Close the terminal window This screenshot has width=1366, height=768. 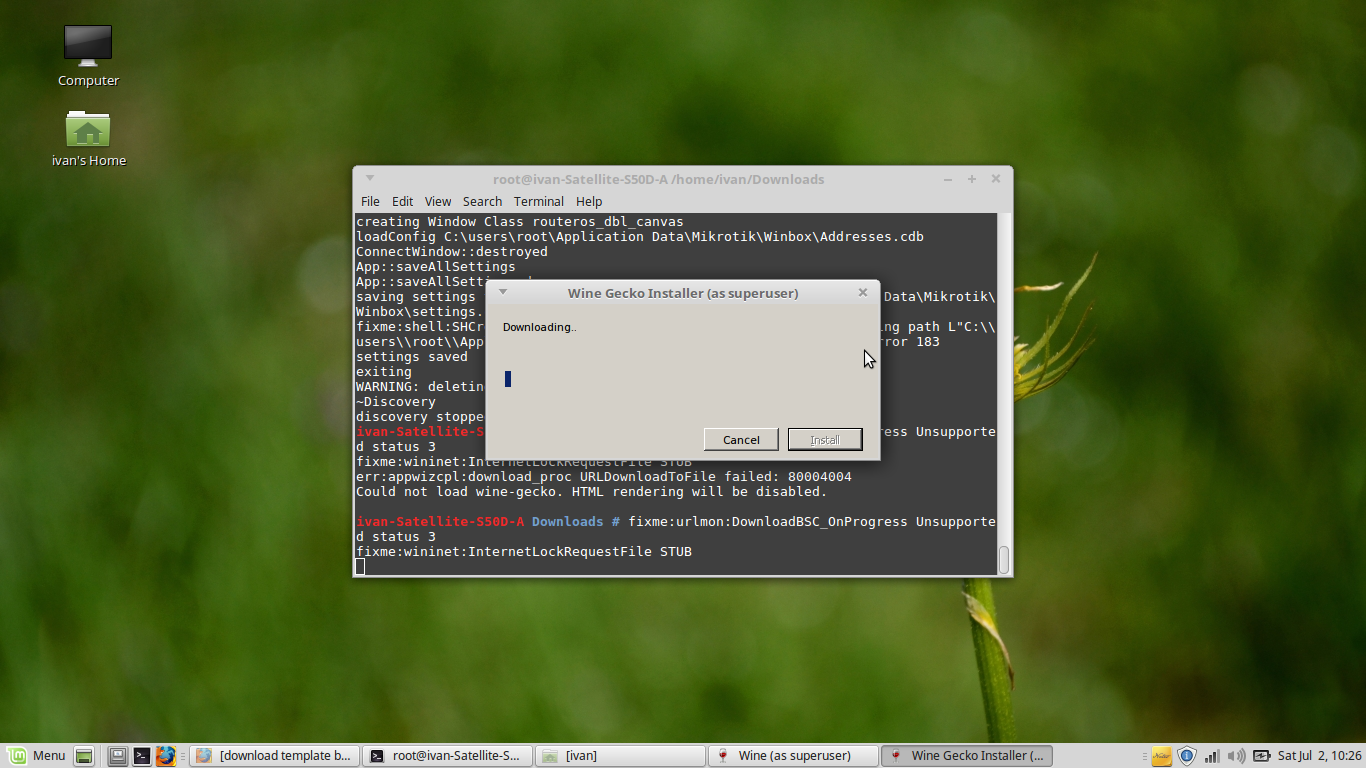tap(996, 179)
